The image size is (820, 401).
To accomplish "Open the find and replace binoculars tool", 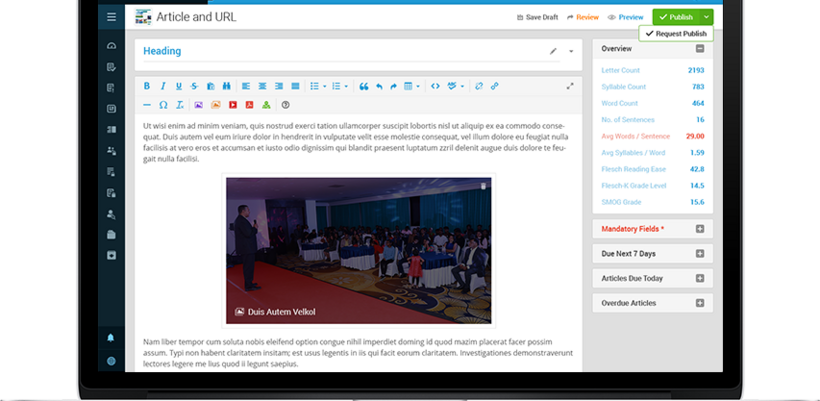I will (227, 86).
